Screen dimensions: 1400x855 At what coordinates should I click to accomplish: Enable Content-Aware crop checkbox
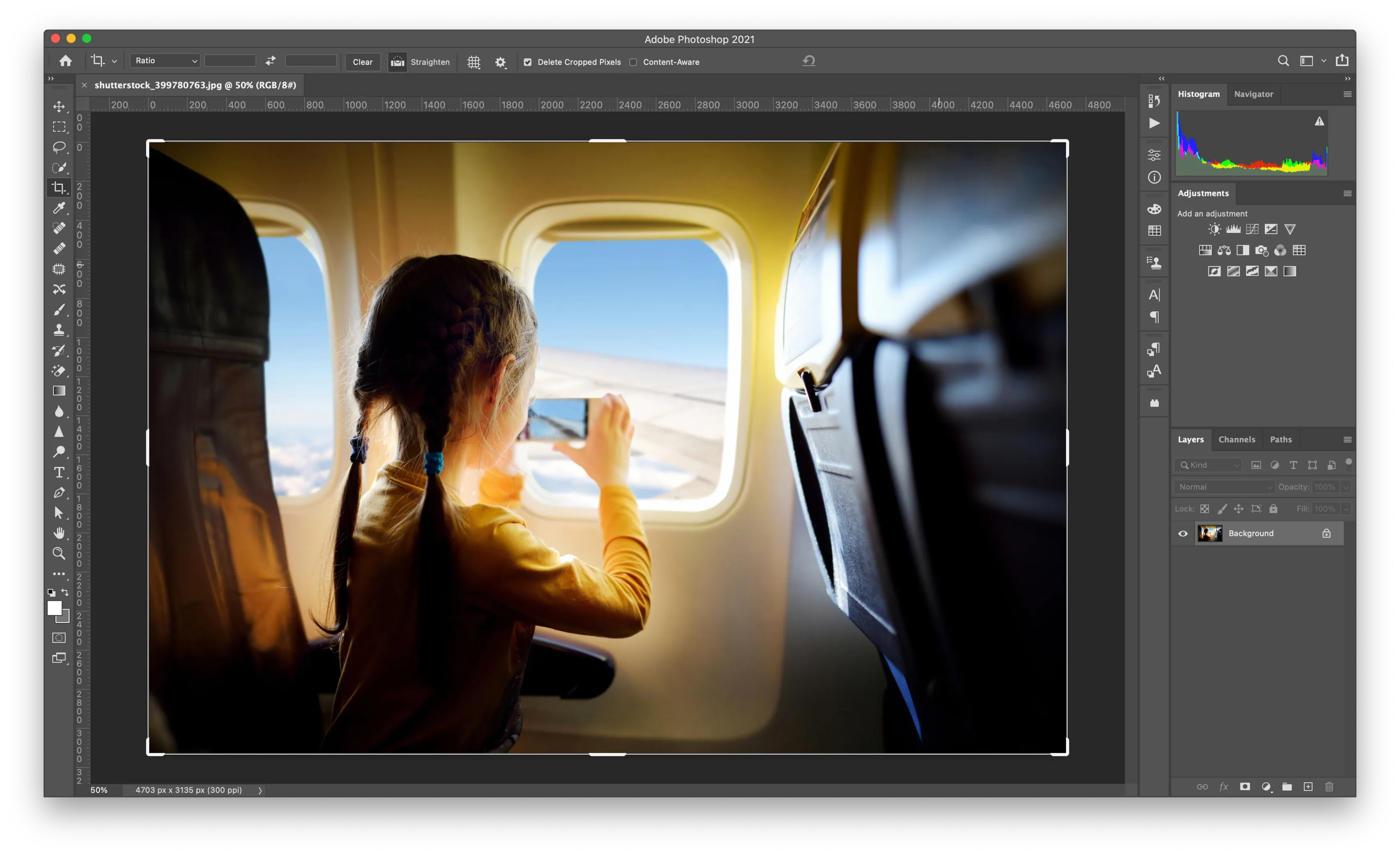point(633,62)
